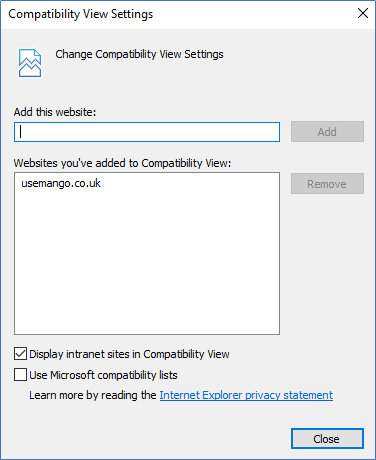Toggle via Display intranet sites label text

pos(129,354)
